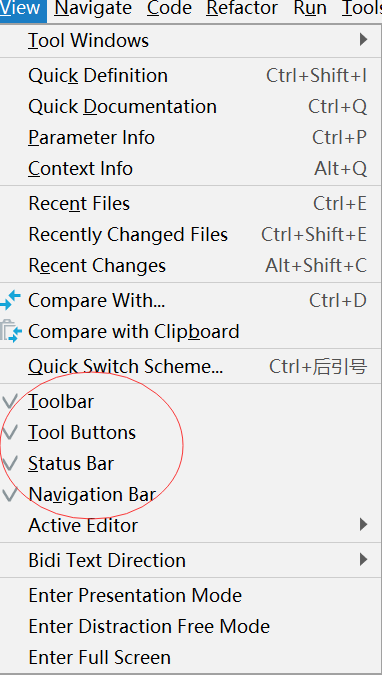Open Bidi Text Direction submenu
This screenshot has width=382, height=675.
coord(191,560)
